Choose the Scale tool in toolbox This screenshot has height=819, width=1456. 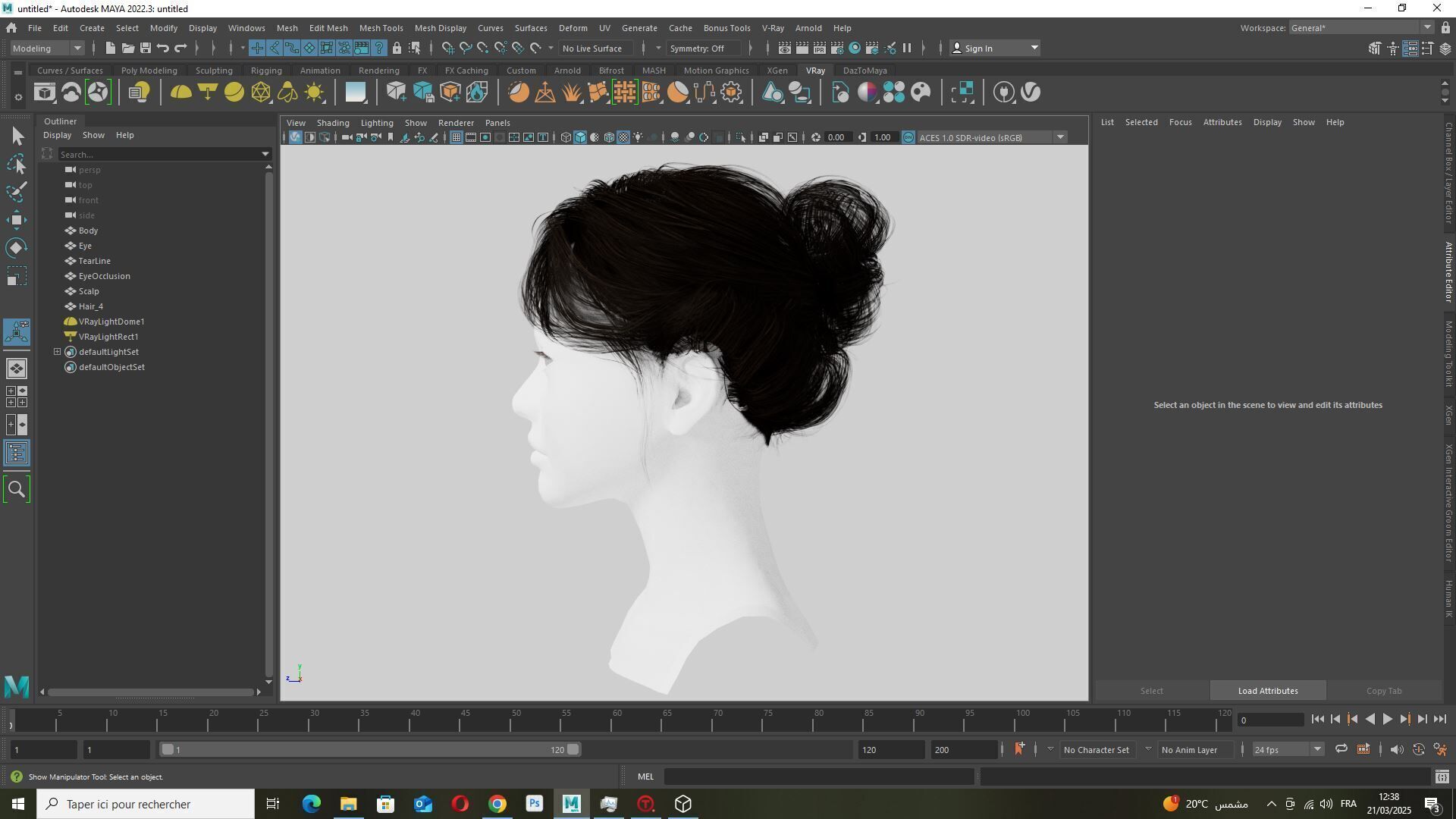tap(17, 276)
